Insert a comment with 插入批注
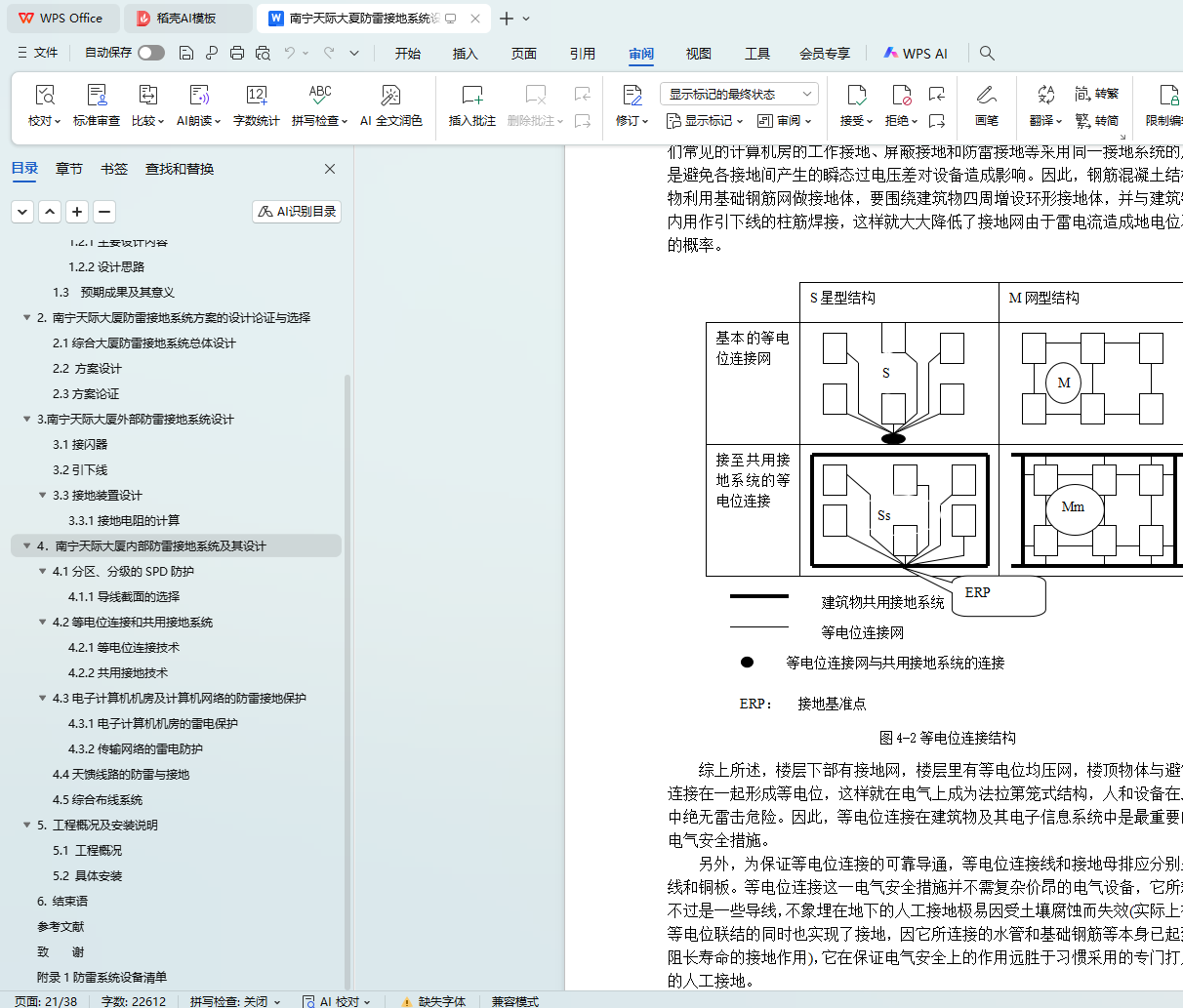 (x=472, y=96)
